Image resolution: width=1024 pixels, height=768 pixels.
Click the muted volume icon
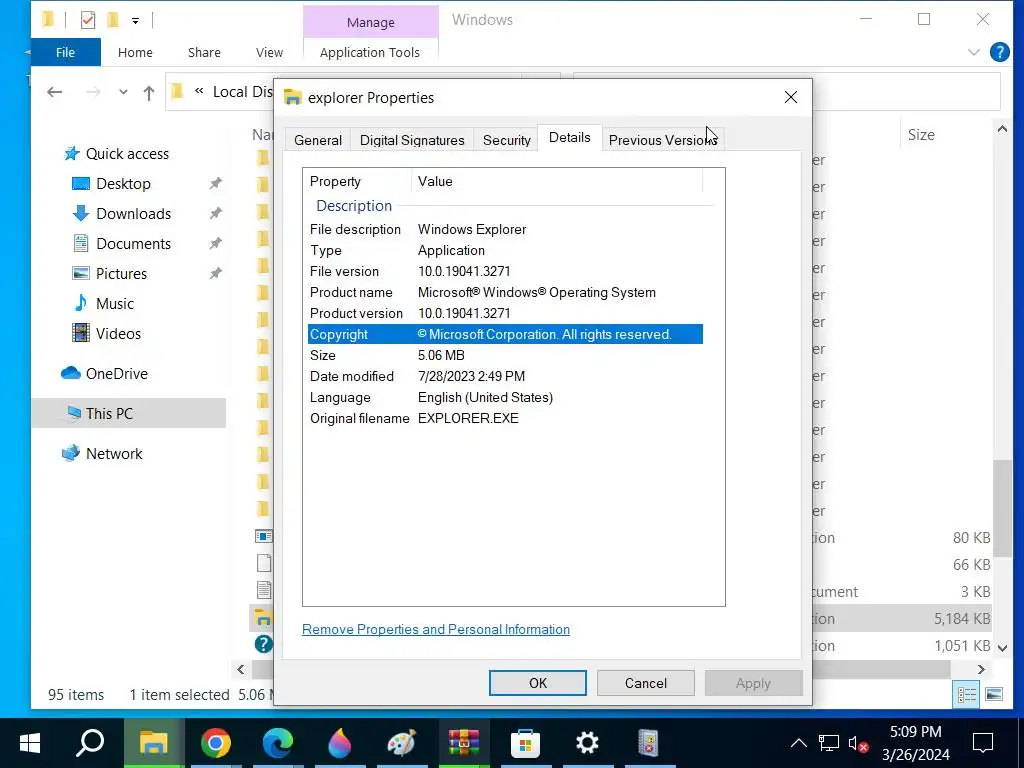857,743
